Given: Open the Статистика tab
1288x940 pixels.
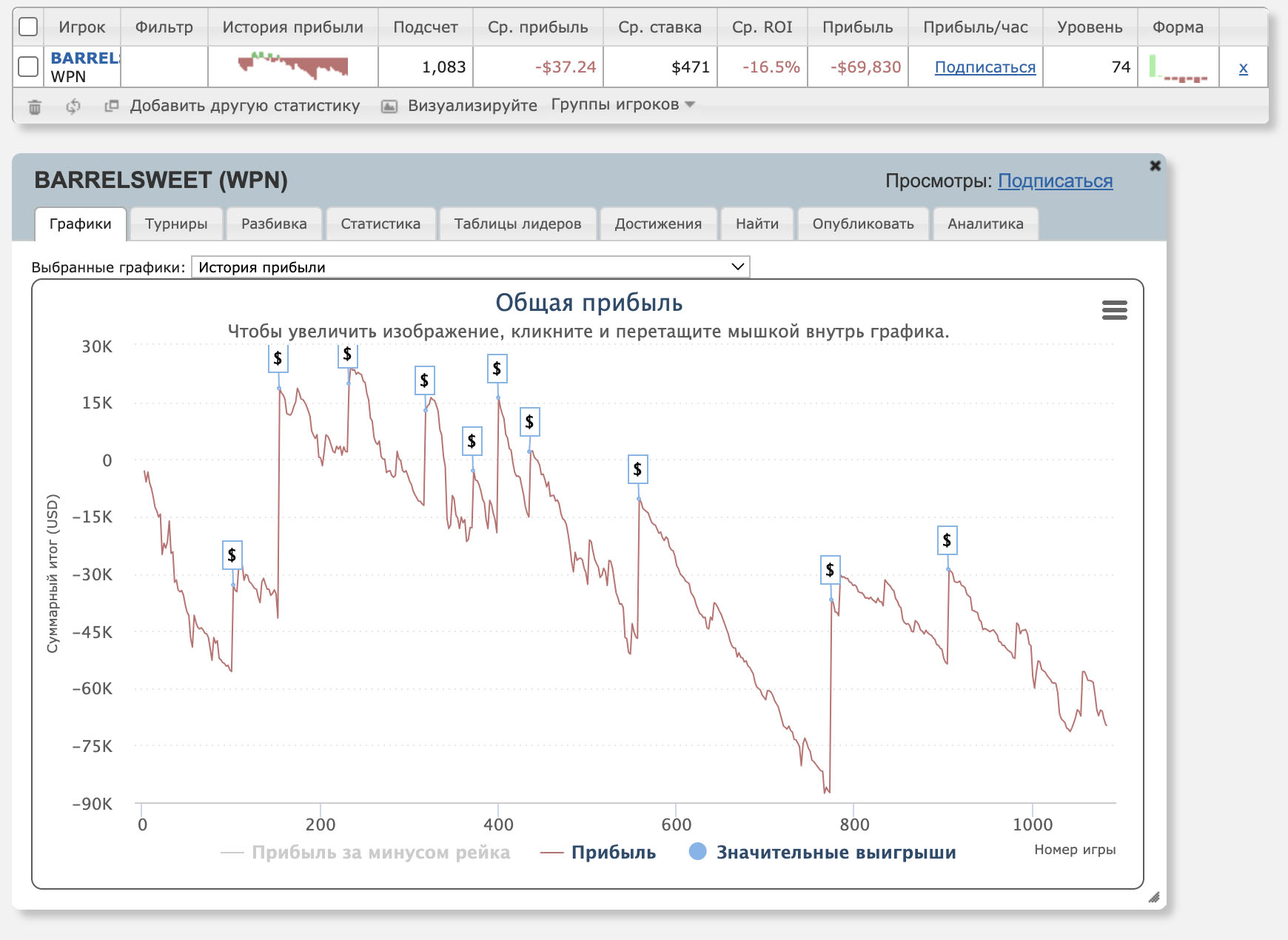Looking at the screenshot, I should (380, 224).
